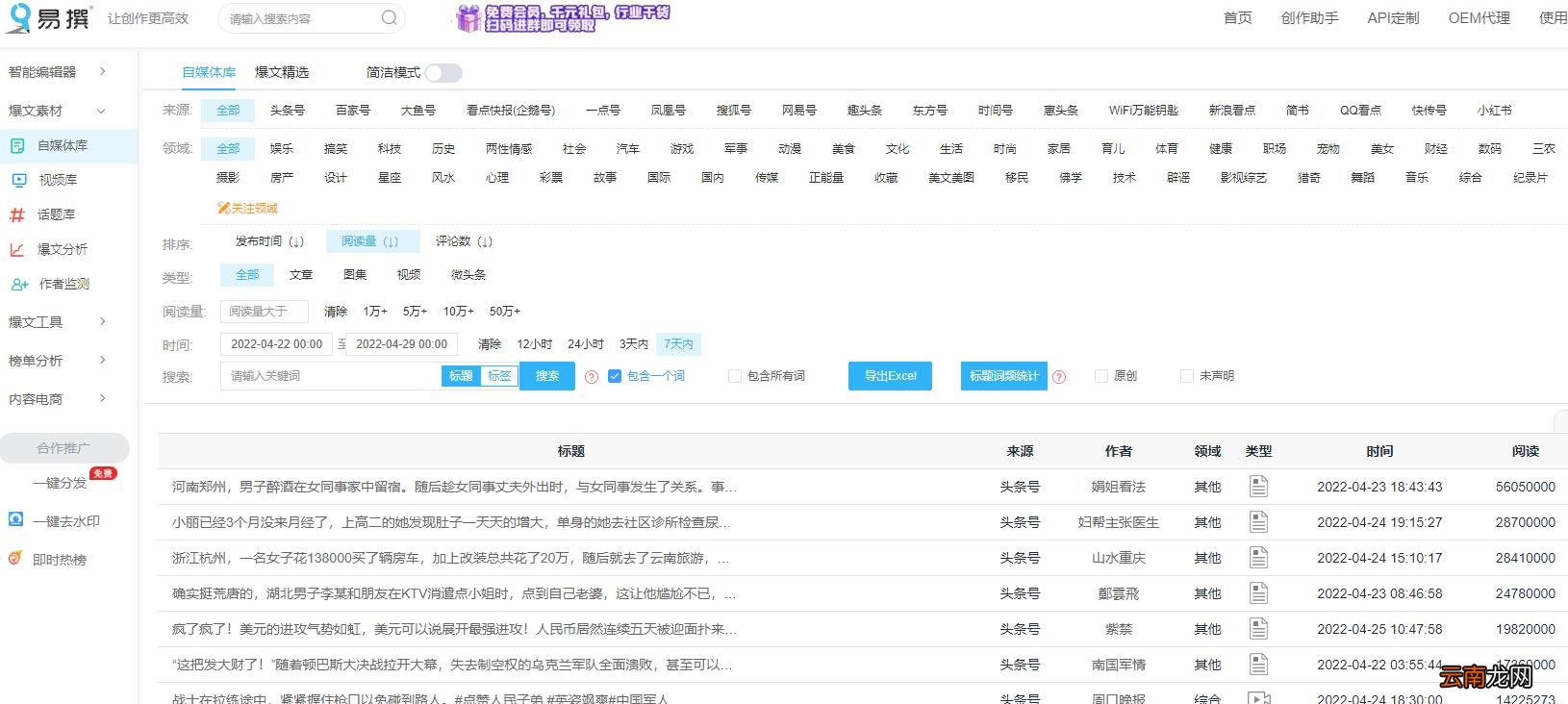Click the Yizhuan logo icon
Image resolution: width=1568 pixels, height=704 pixels.
(x=18, y=17)
